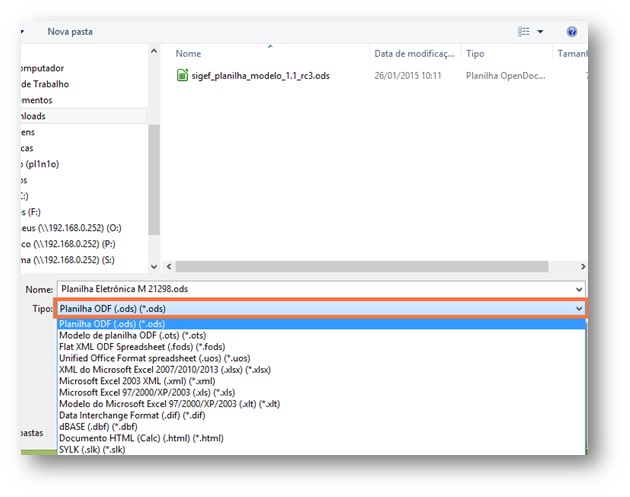Open the view options icon

[x=524, y=32]
